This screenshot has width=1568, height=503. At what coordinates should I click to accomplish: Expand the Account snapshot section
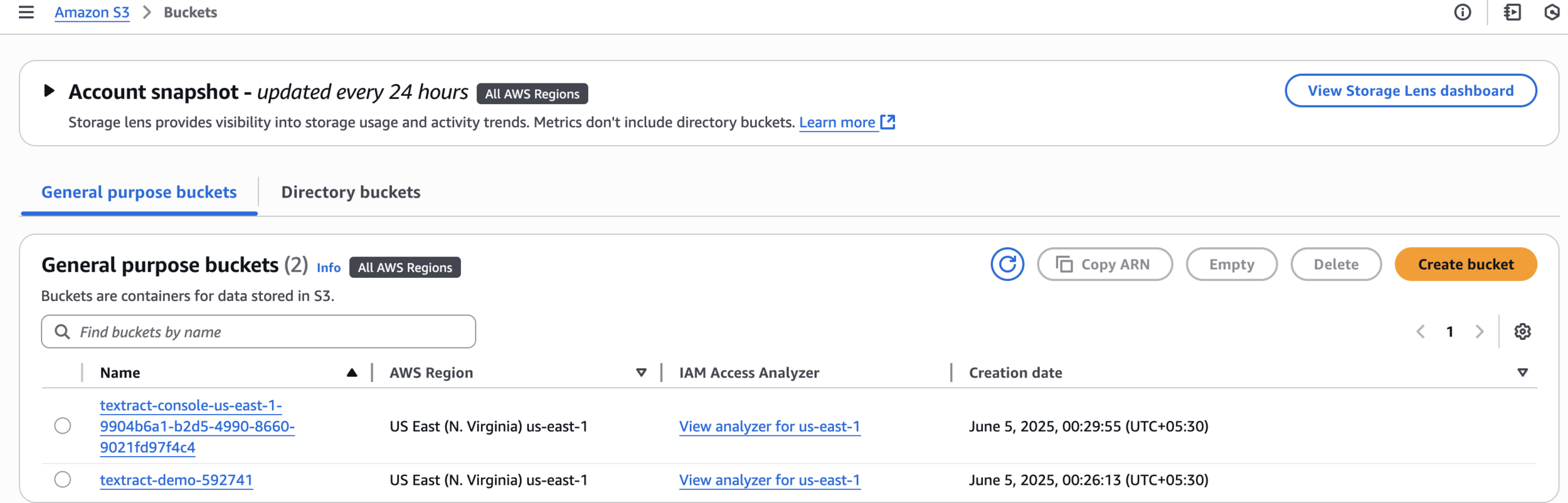click(x=49, y=91)
